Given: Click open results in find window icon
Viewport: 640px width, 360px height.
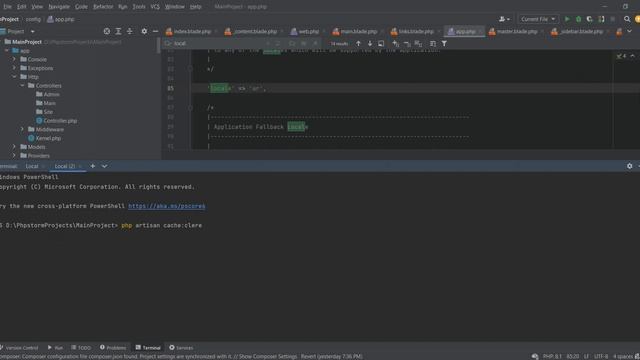Looking at the screenshot, I should 381,43.
